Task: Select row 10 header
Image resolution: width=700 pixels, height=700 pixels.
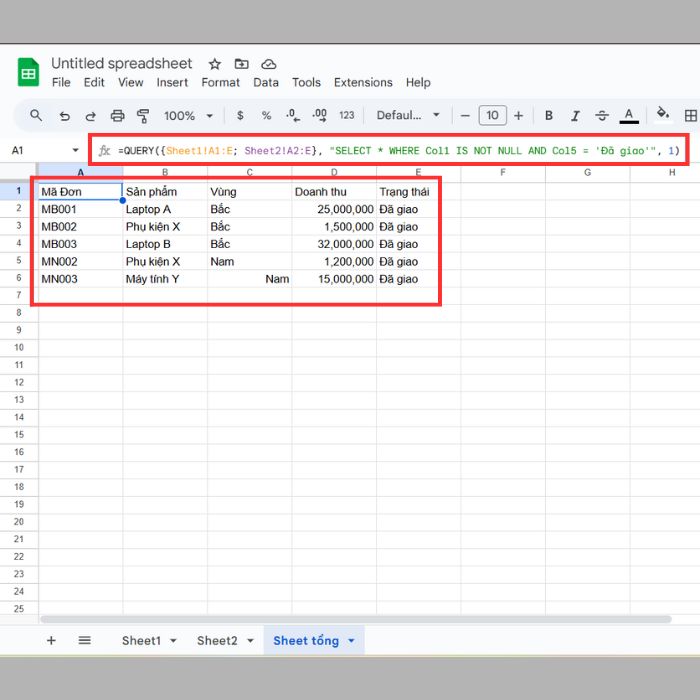Action: pos(19,347)
